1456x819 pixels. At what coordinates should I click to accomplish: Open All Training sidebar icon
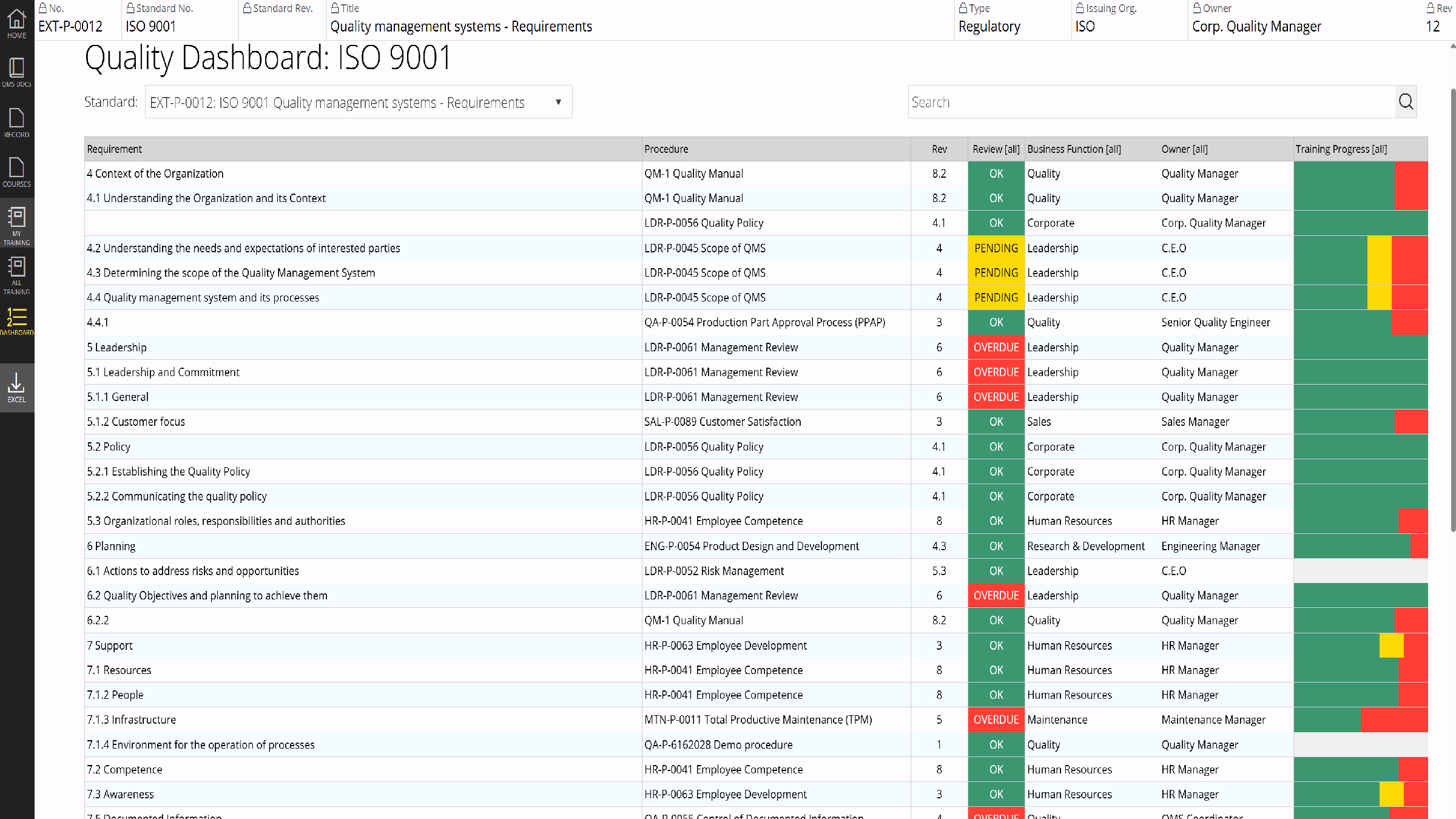(17, 274)
